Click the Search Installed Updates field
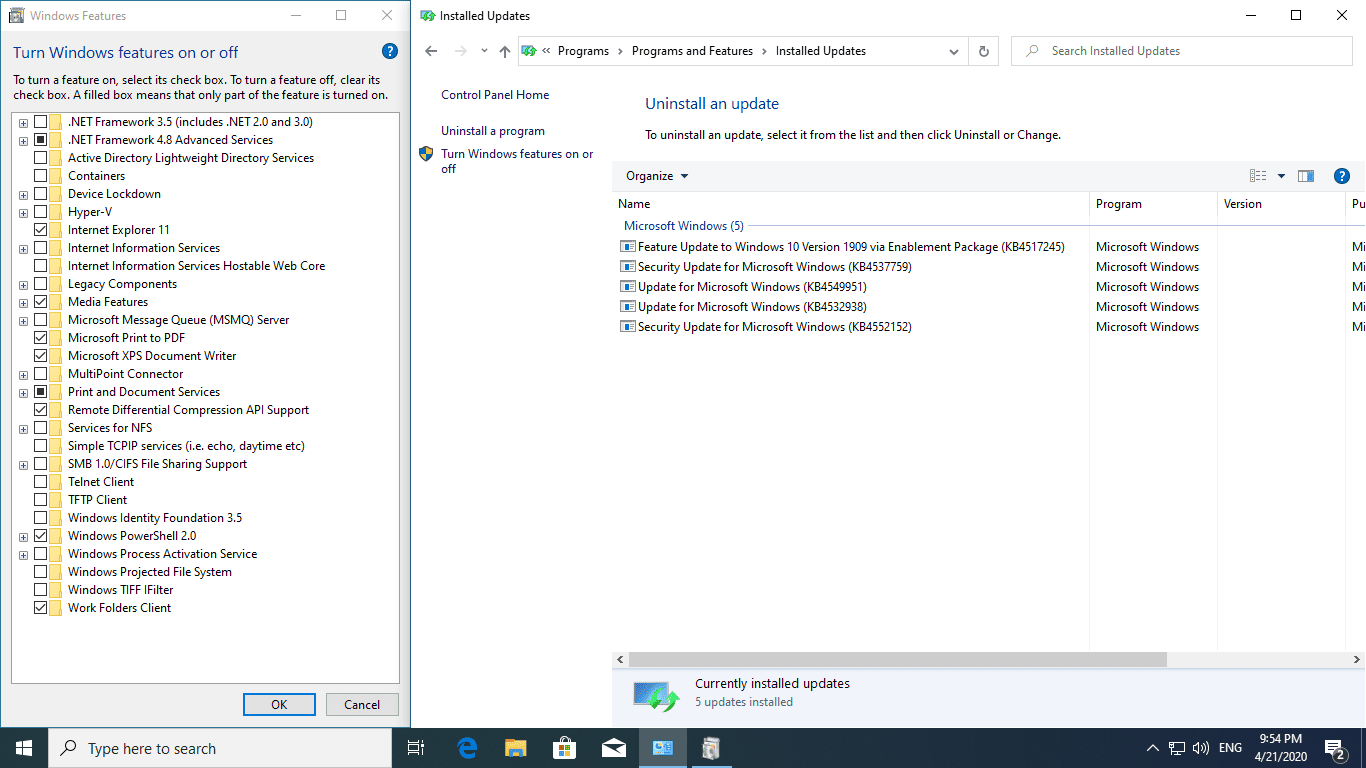1366x768 pixels. (1182, 51)
